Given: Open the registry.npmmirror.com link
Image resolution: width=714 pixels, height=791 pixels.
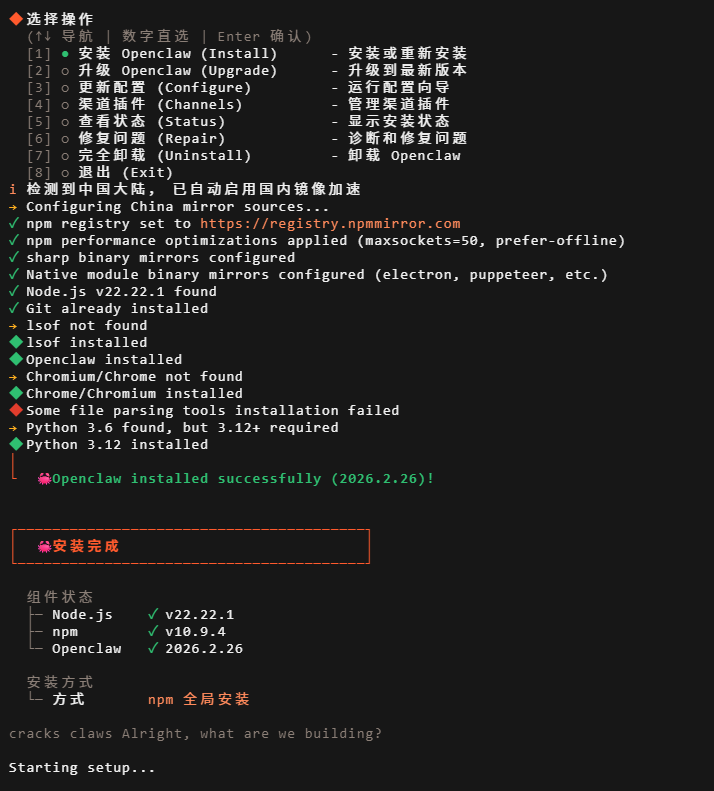Looking at the screenshot, I should point(330,223).
